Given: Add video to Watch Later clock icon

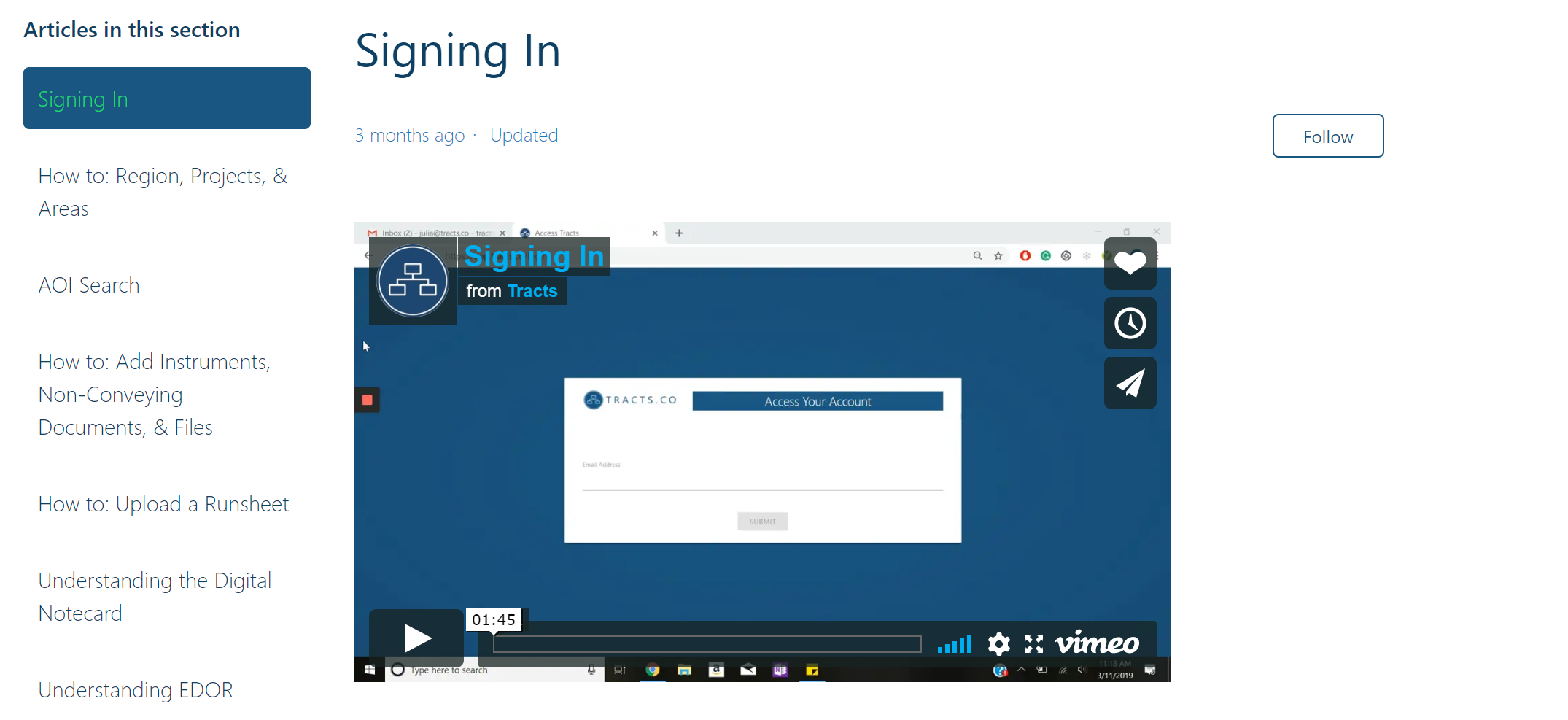Looking at the screenshot, I should pyautogui.click(x=1130, y=323).
